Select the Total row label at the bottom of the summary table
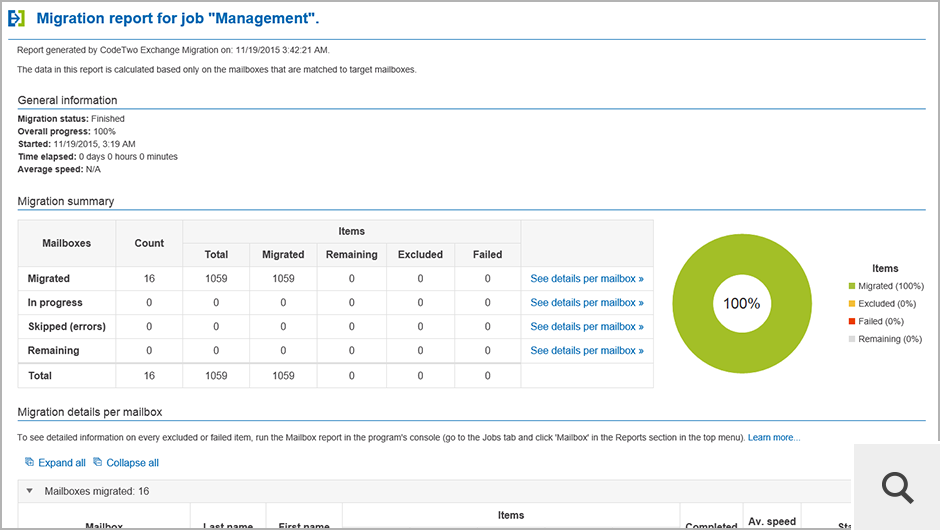Screen dimensions: 940x530 (40, 376)
